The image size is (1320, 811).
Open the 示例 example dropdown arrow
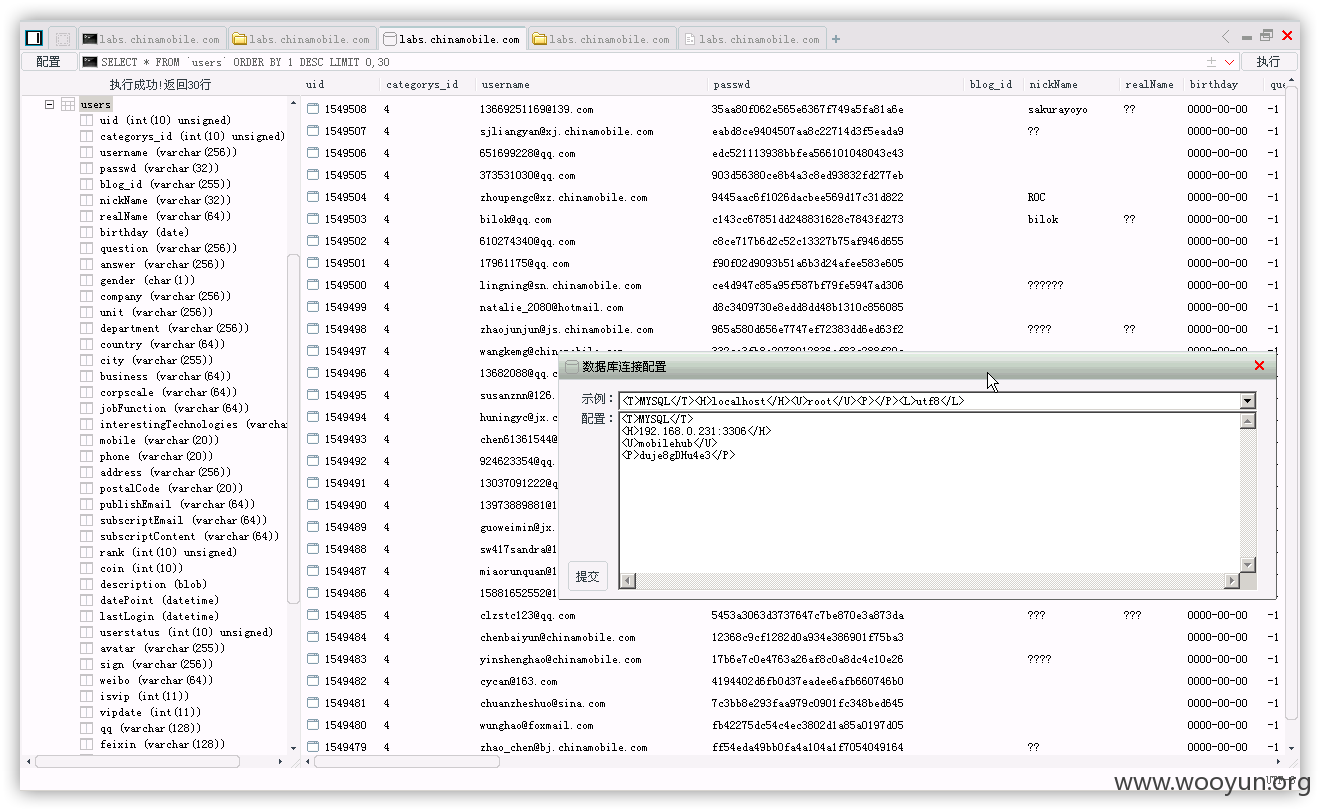point(1247,401)
